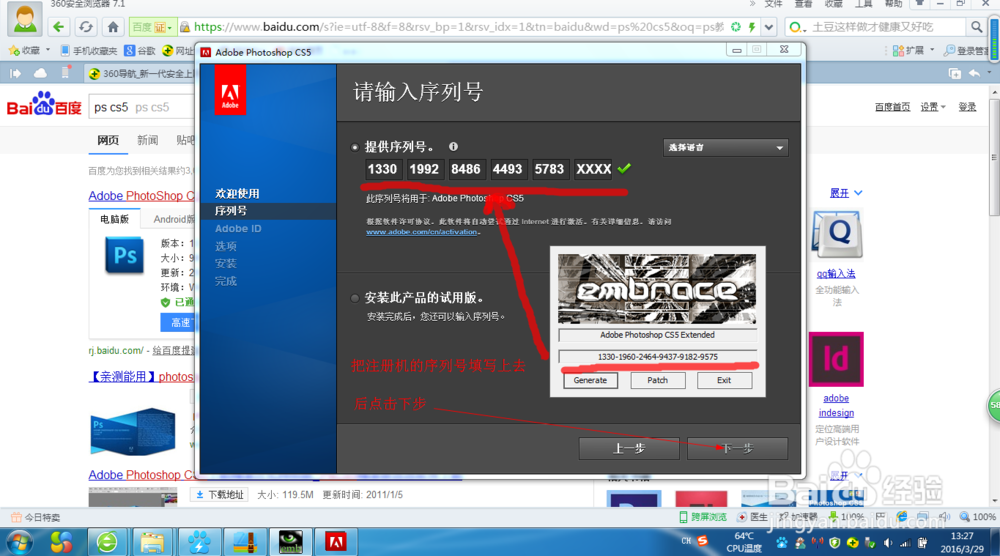Open the 帮助 menu in the browser
The width and height of the screenshot is (1000, 556).
pyautogui.click(x=893, y=4)
